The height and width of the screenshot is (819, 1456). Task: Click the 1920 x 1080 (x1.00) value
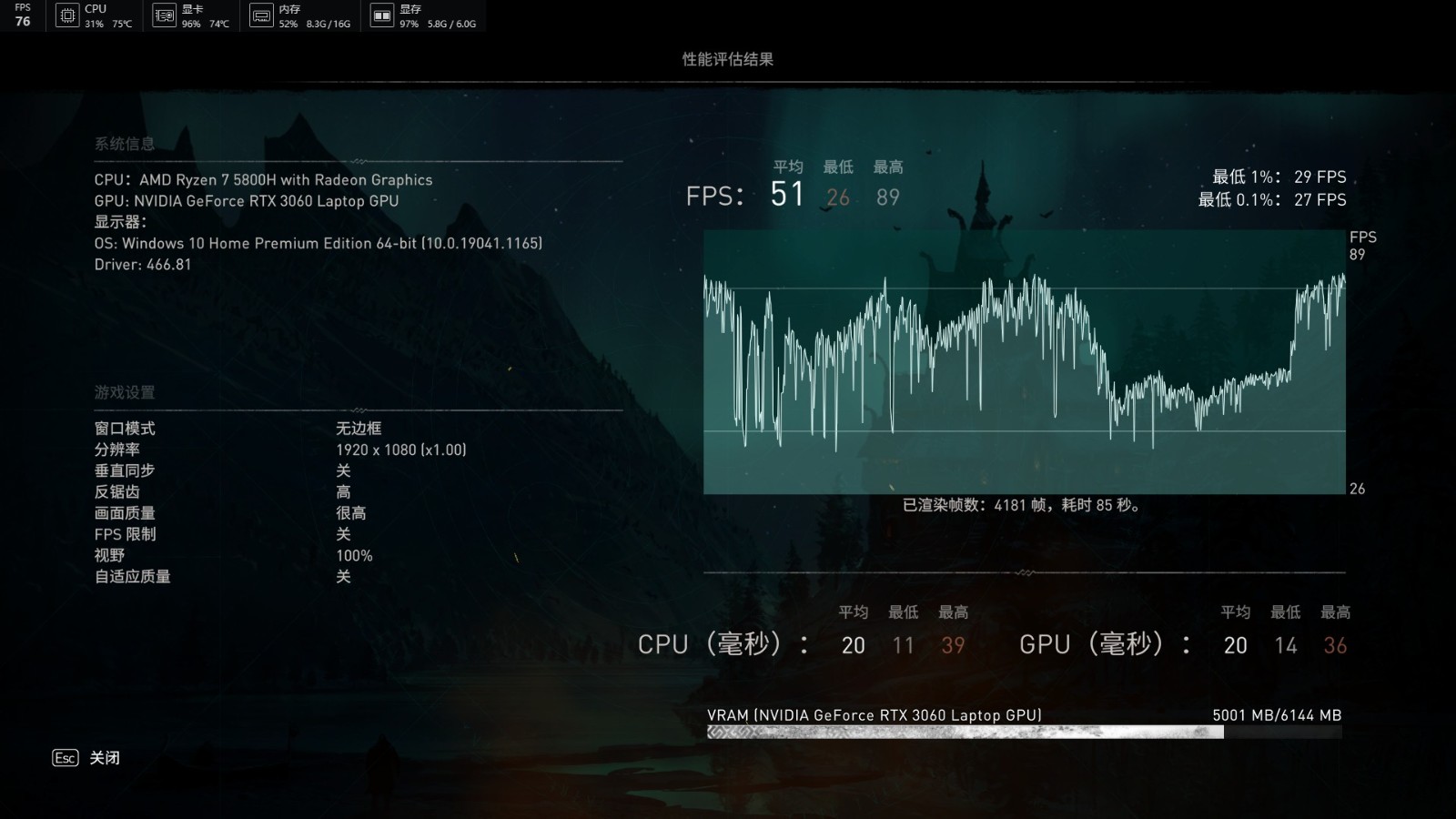tap(401, 450)
